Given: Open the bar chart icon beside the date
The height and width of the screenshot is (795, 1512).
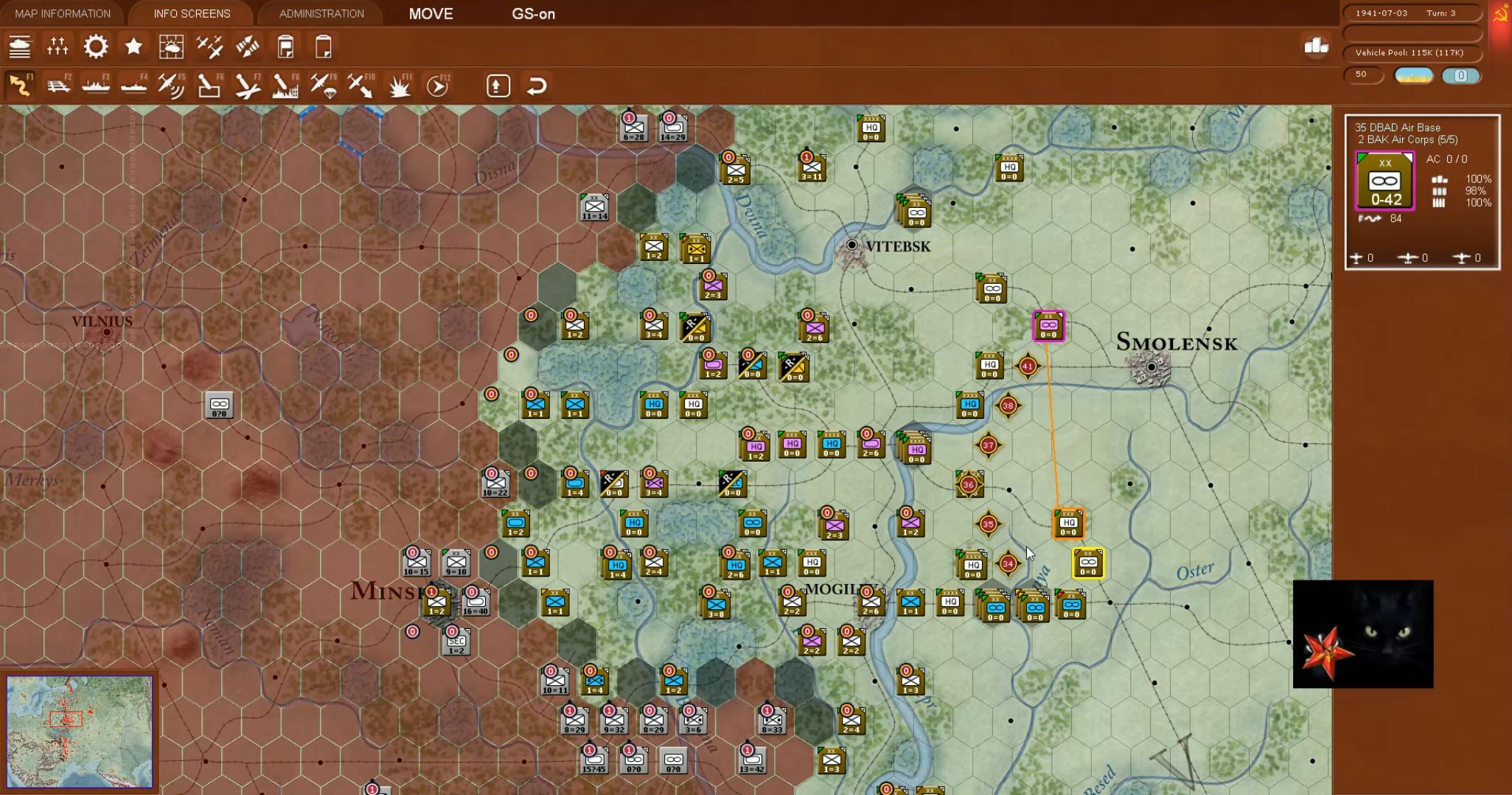Looking at the screenshot, I should point(1316,46).
